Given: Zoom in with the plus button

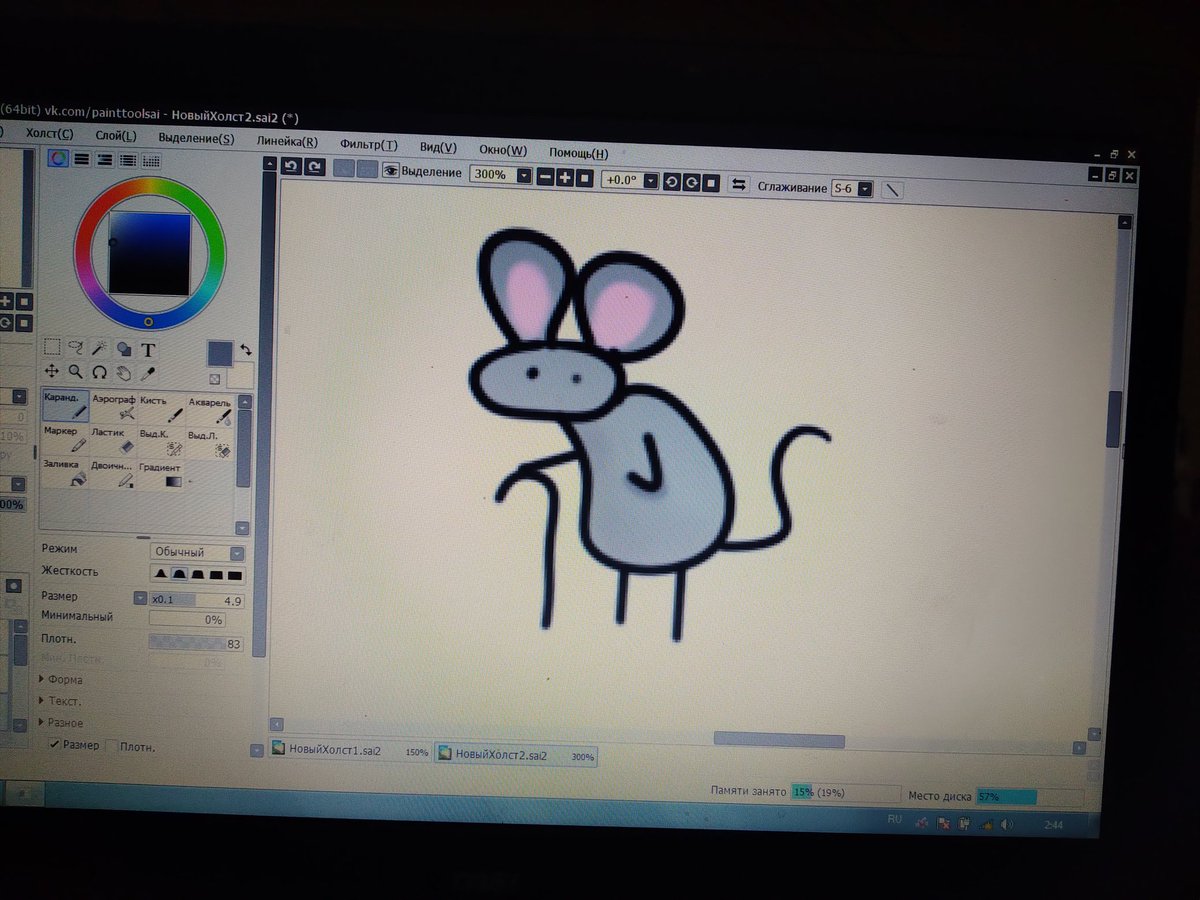Looking at the screenshot, I should click(564, 178).
